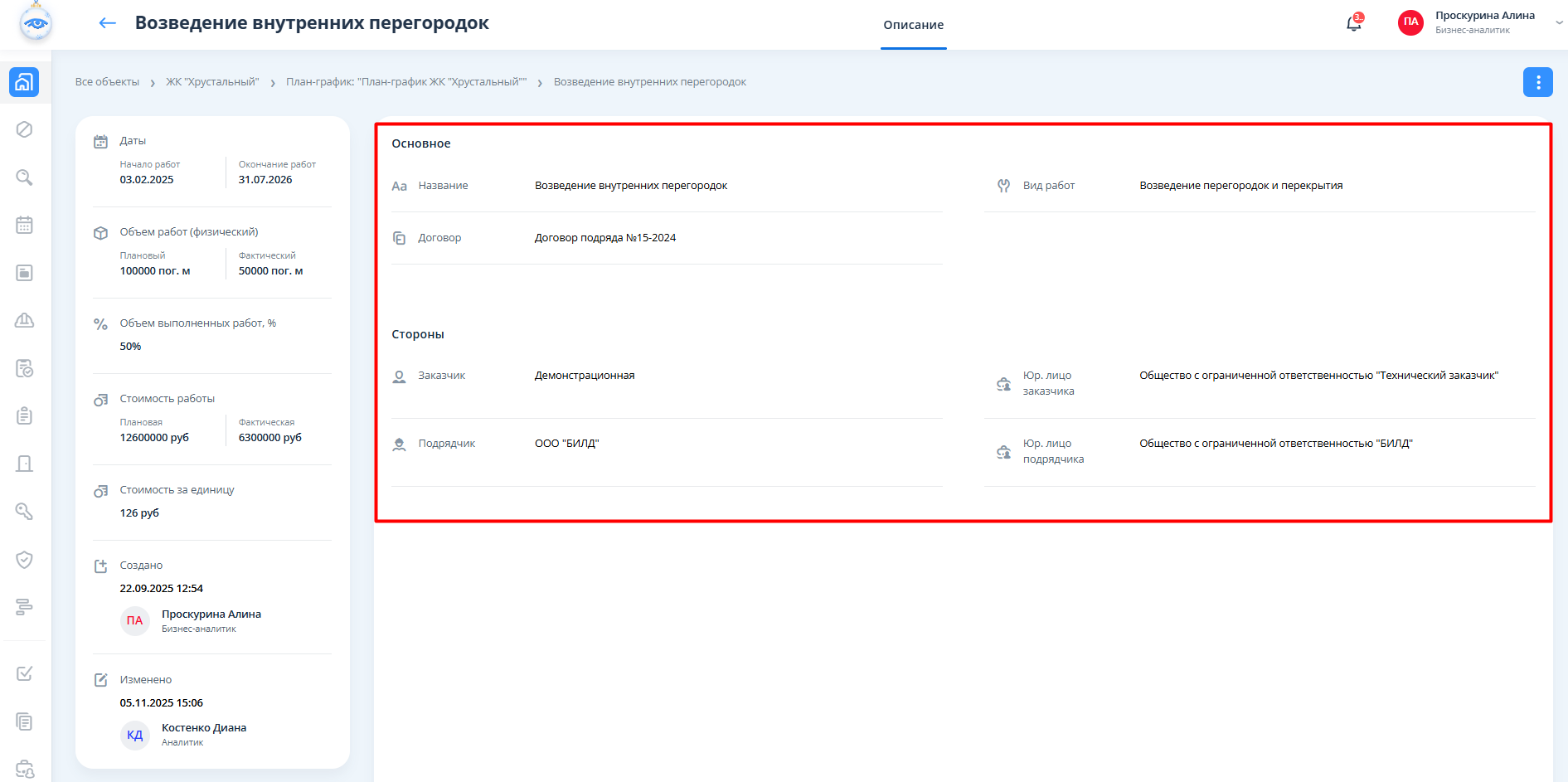Open the План-график breadcrumb link
This screenshot has height=782, width=1568.
(406, 82)
